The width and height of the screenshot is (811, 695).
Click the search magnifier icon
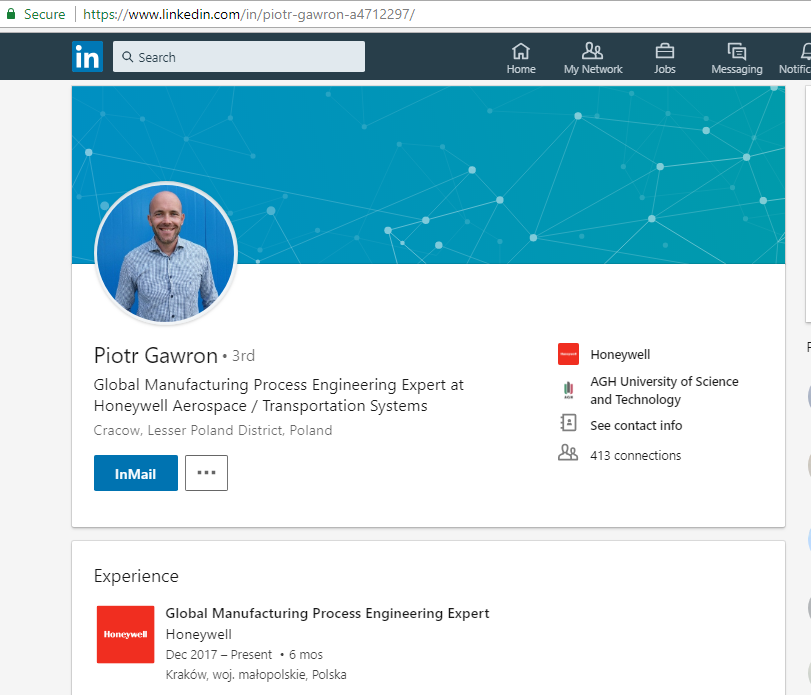(127, 57)
